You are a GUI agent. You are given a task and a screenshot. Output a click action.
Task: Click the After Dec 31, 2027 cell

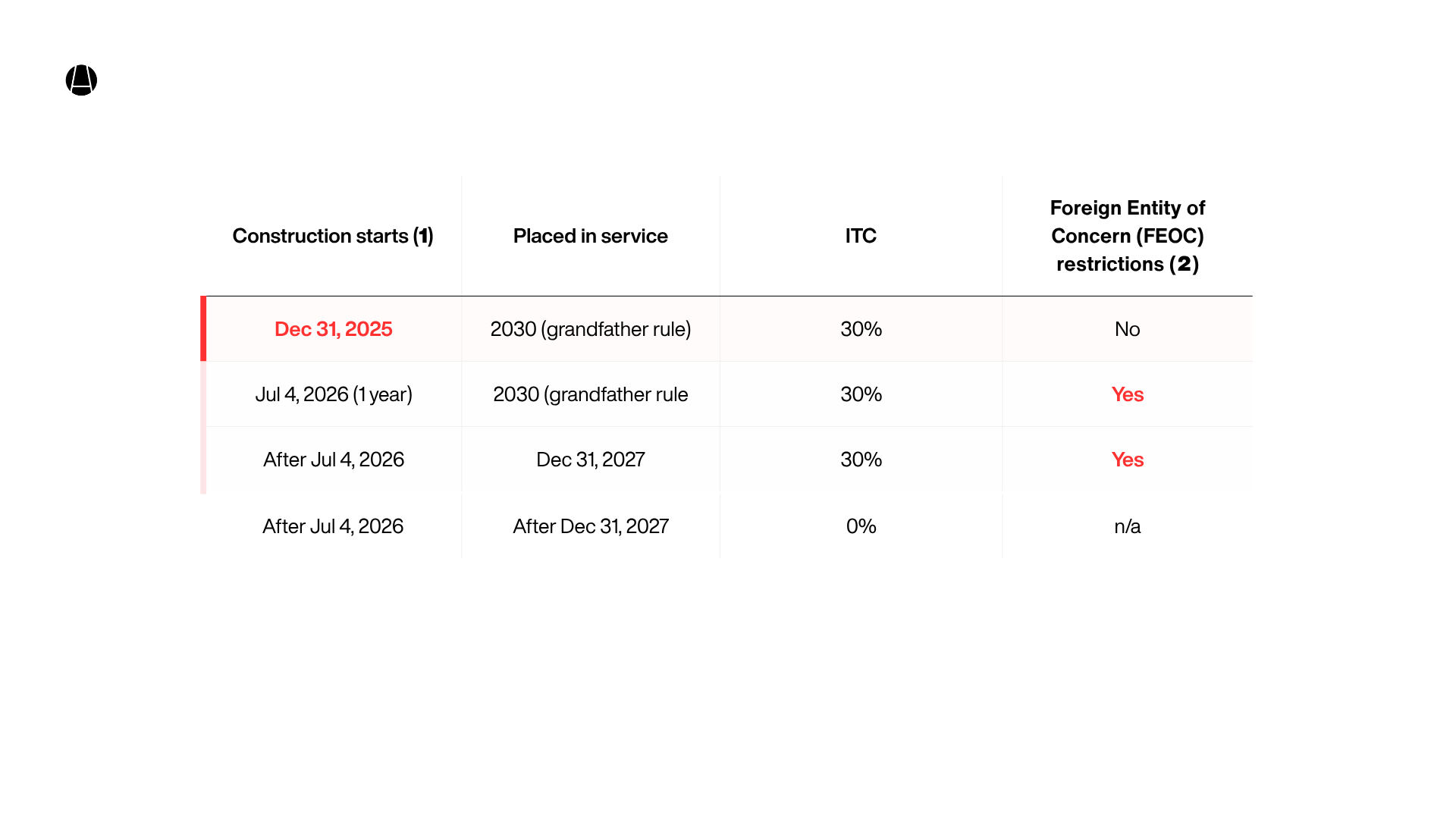tap(590, 526)
